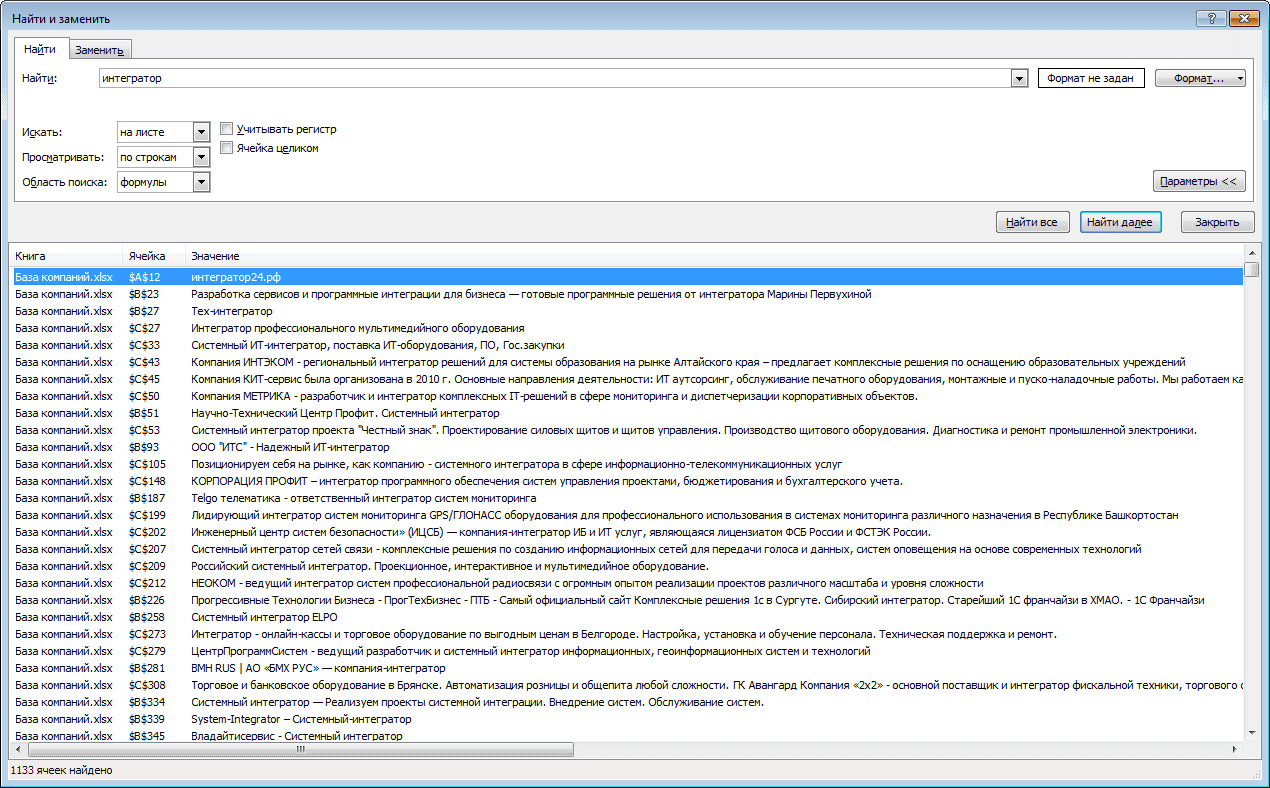
Task: Collapse options with Параметры << button
Action: [x=1199, y=182]
